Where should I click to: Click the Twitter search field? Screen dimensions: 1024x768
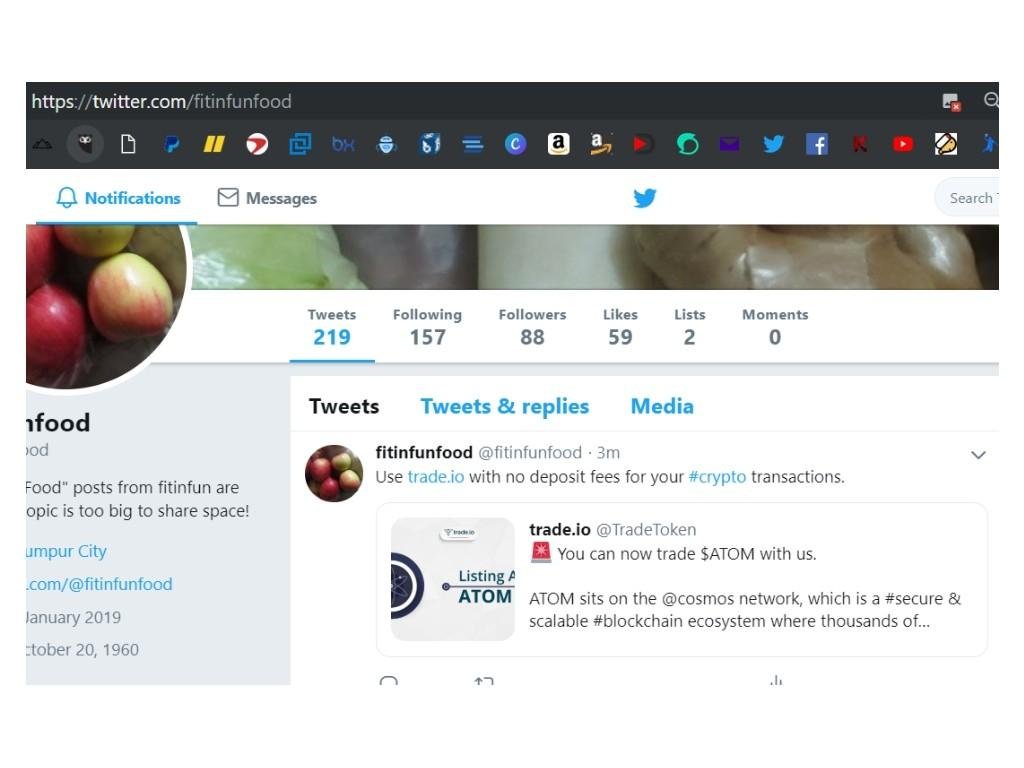pyautogui.click(x=968, y=198)
